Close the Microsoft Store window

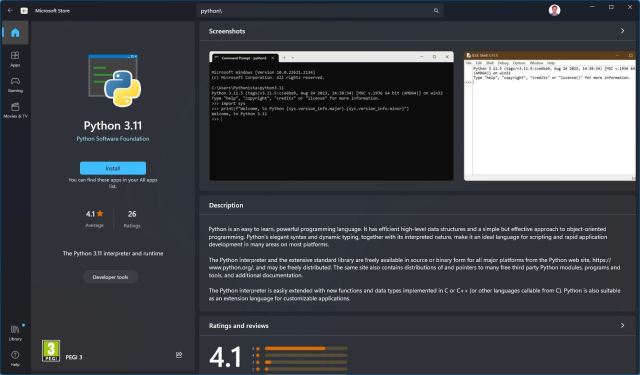point(630,7)
